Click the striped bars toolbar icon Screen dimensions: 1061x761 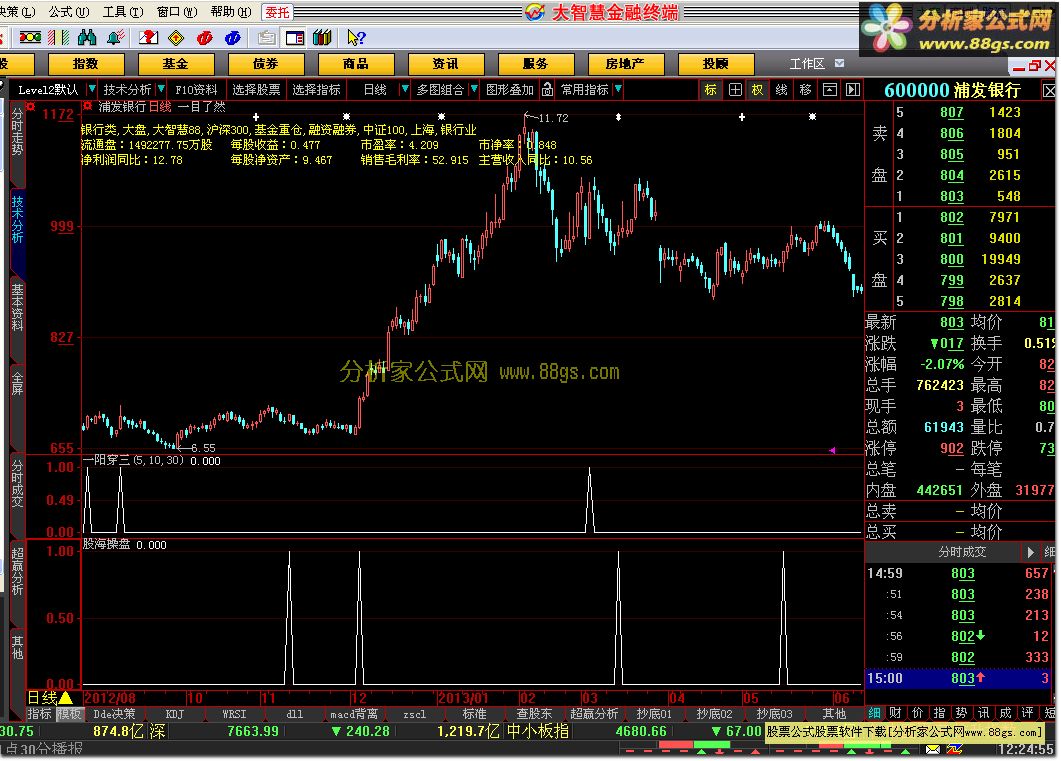(x=58, y=38)
